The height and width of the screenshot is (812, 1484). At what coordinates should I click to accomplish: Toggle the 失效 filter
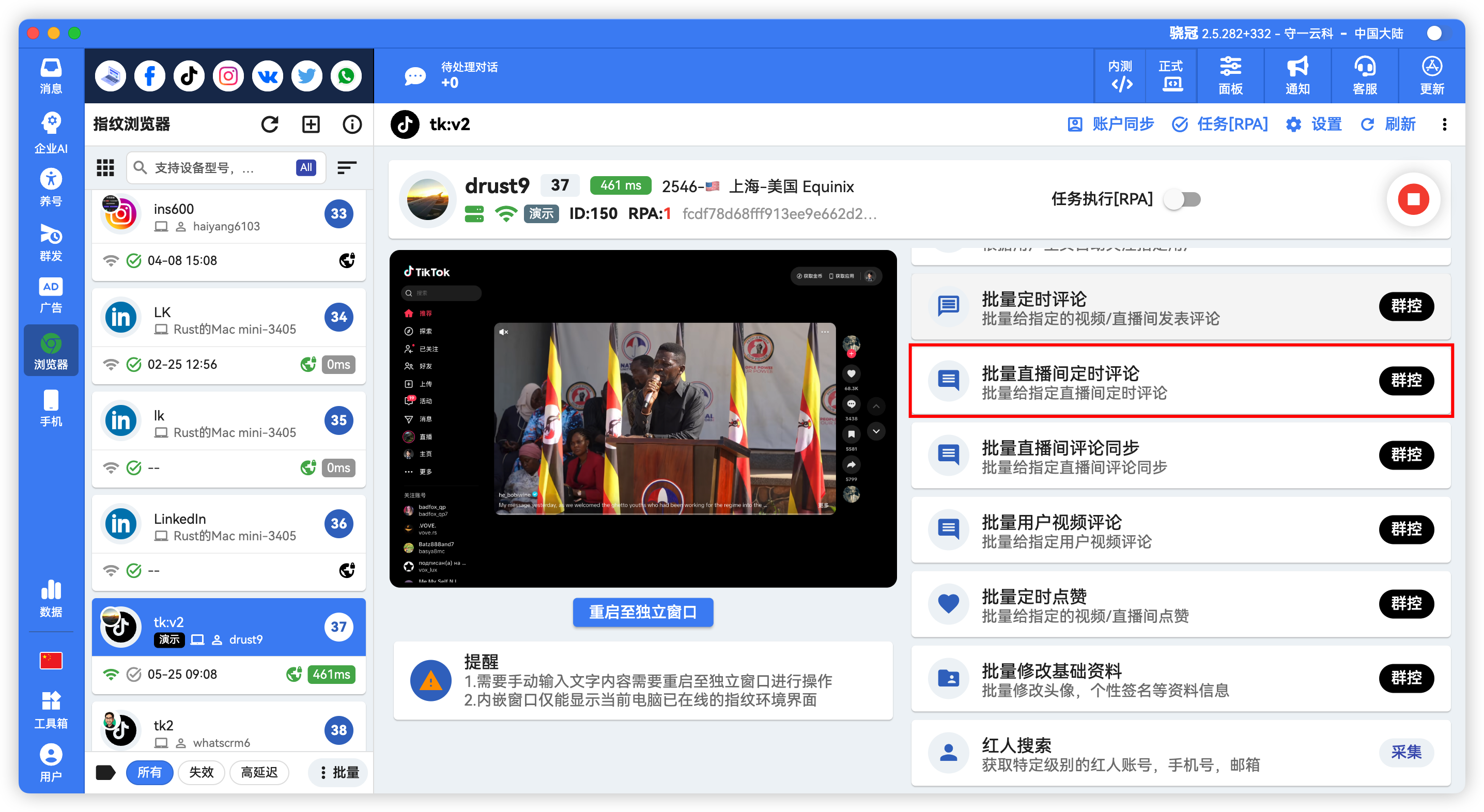point(201,772)
